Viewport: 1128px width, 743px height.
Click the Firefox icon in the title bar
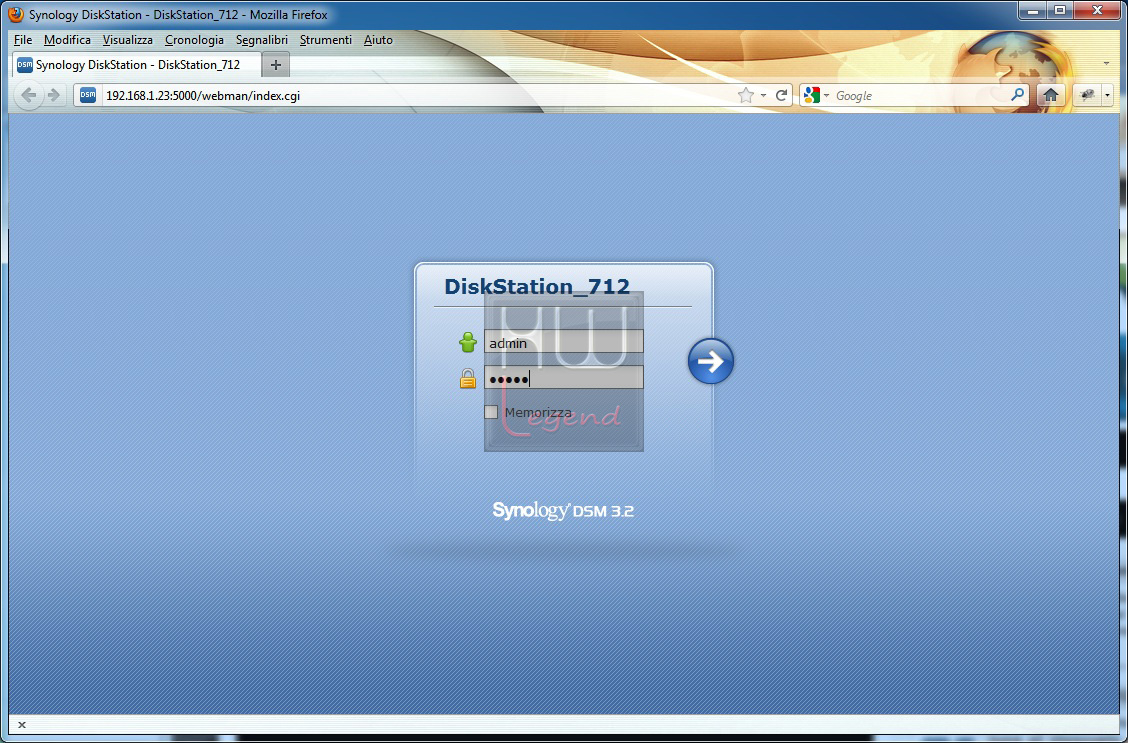pos(16,14)
